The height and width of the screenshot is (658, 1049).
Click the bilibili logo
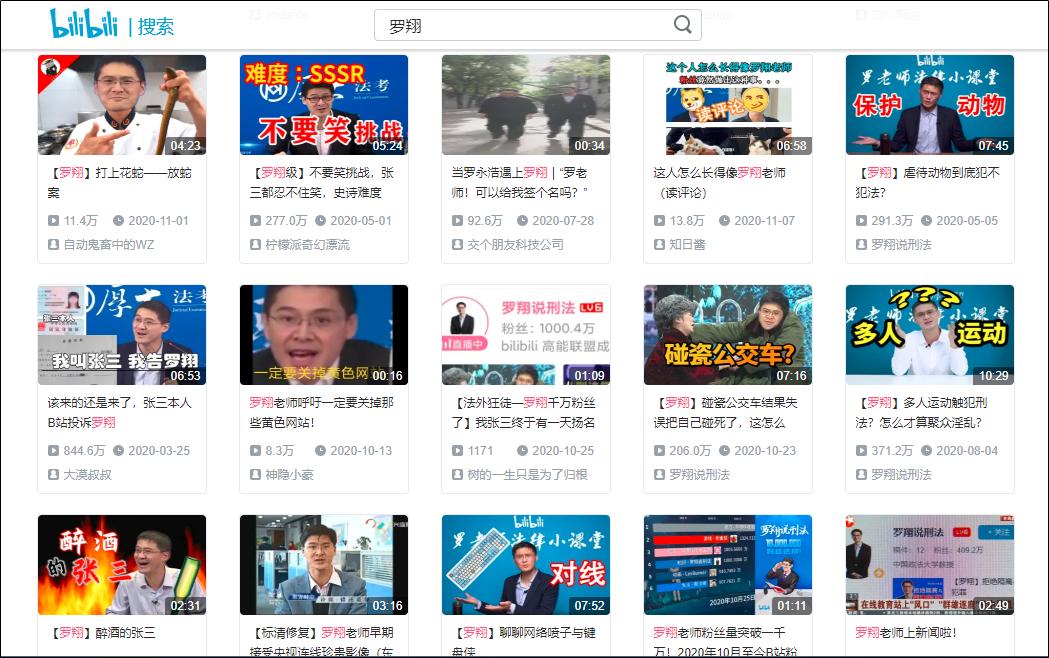pos(84,24)
